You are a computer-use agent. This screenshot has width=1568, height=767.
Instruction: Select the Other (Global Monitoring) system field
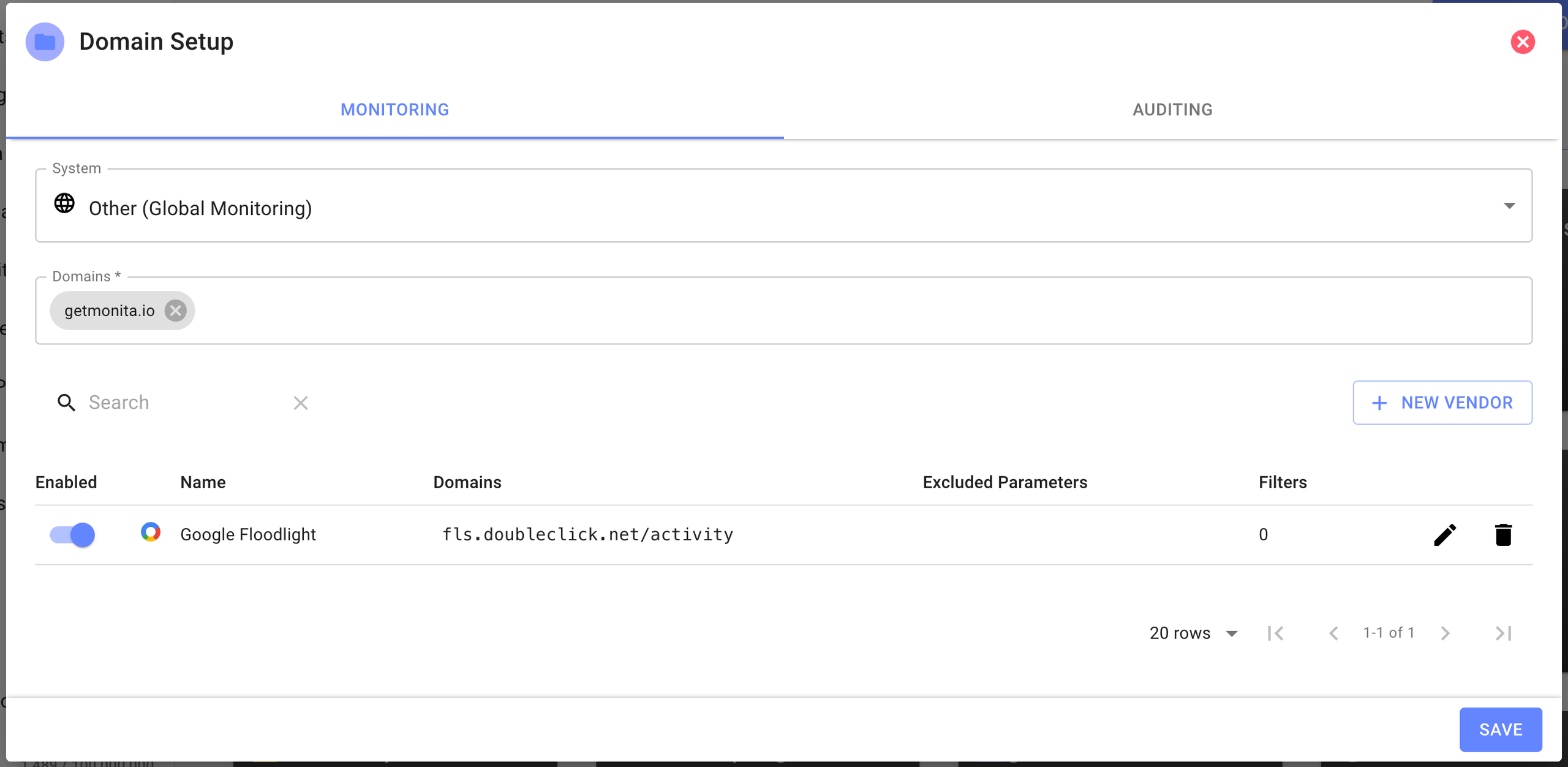coord(735,208)
